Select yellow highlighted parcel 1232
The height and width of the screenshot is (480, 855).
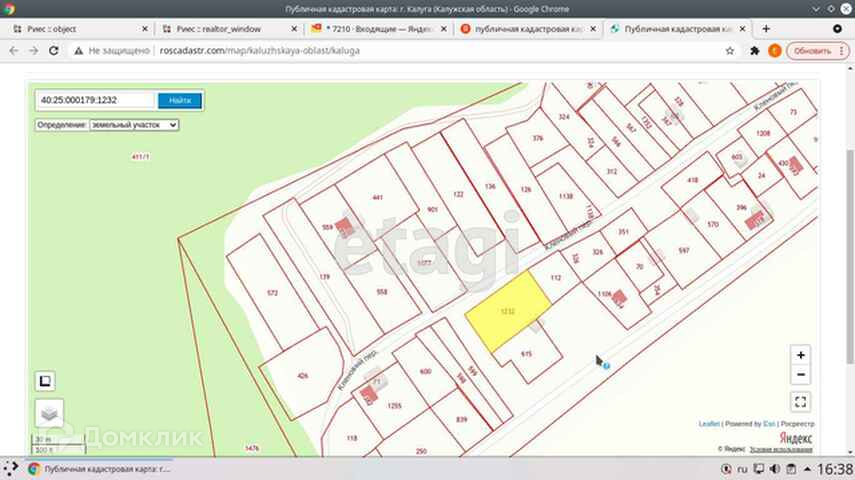click(509, 310)
